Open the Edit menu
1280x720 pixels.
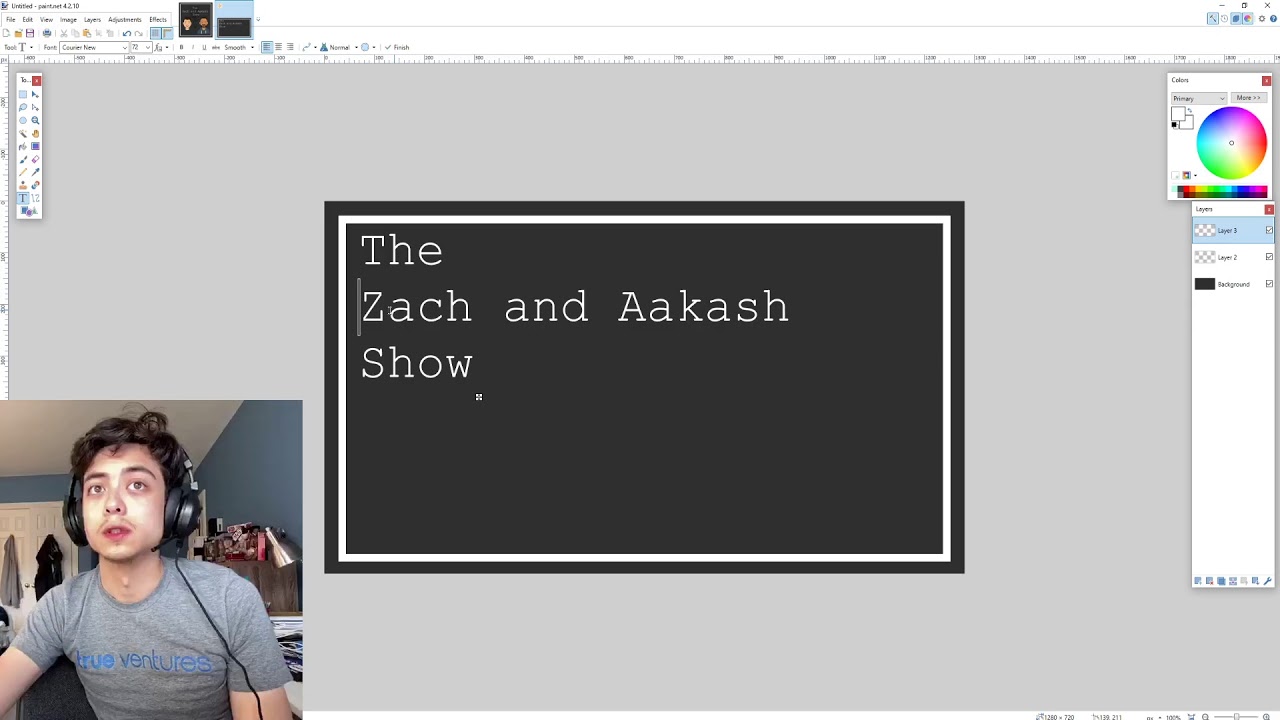pos(28,19)
